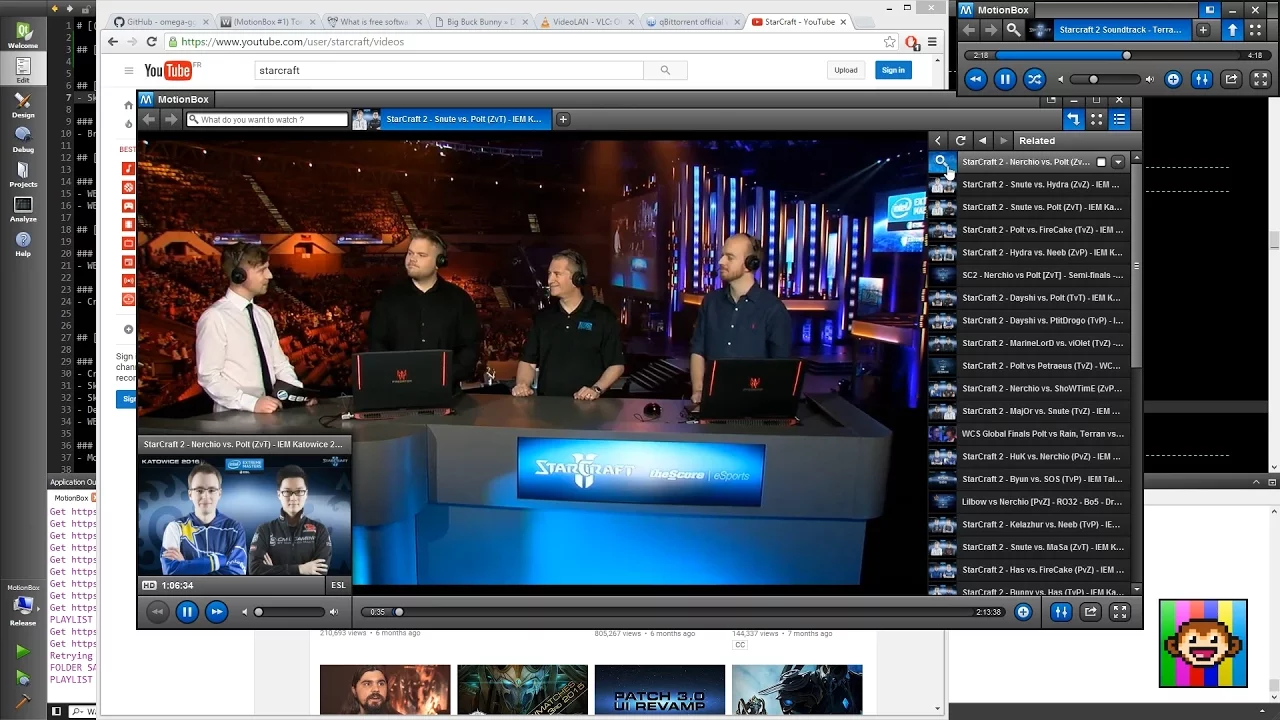Switch to the 'Big Buck Bunny' browser tab
Screen dimensions: 1280x720
point(482,22)
